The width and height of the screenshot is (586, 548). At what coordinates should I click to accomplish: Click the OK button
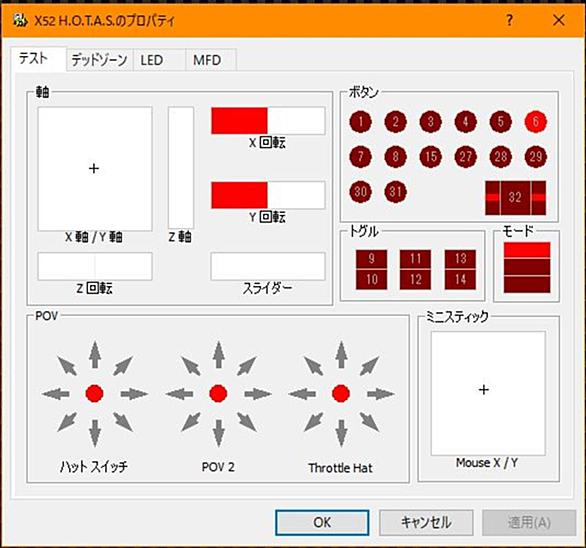click(x=322, y=522)
